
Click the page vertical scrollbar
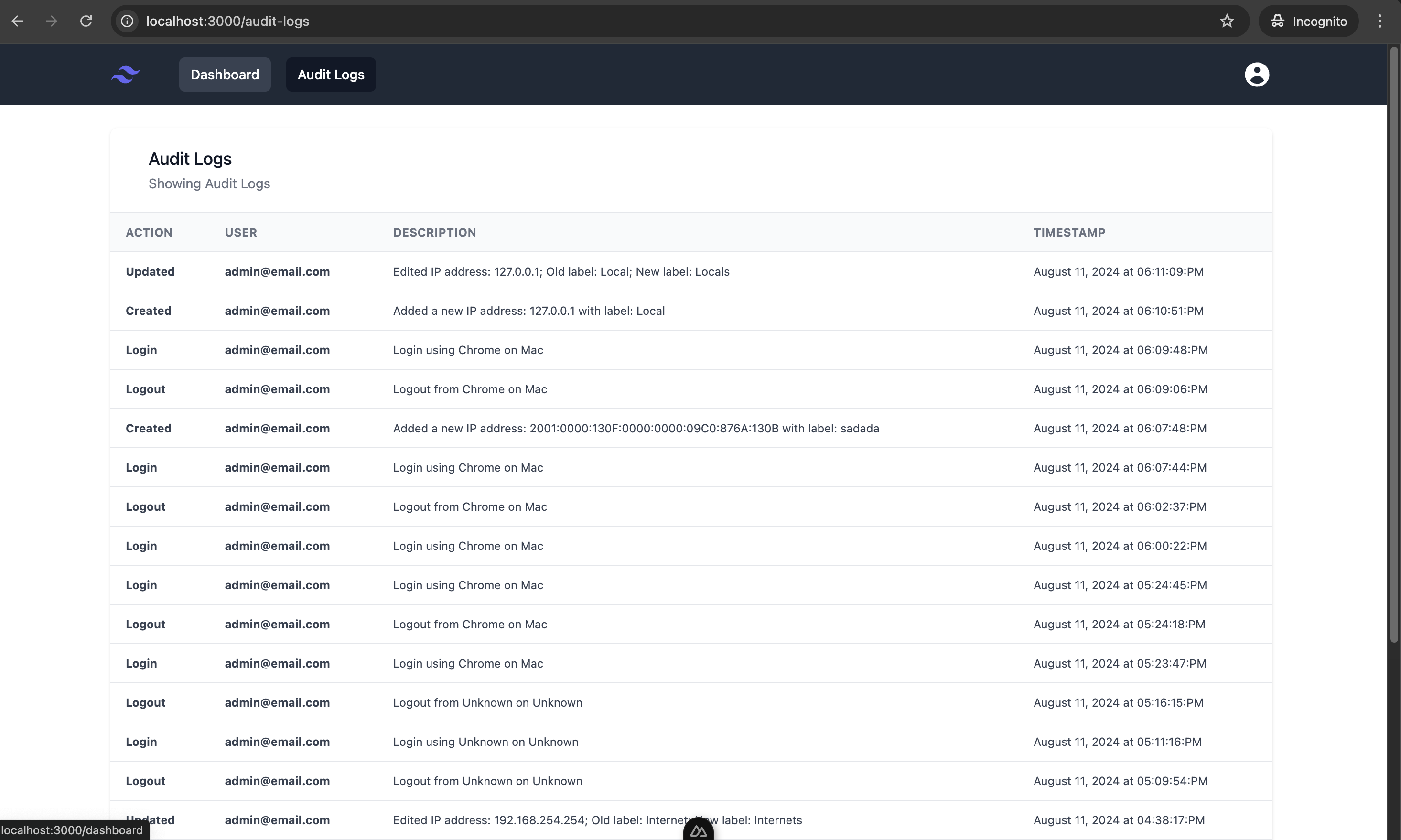click(x=1394, y=345)
